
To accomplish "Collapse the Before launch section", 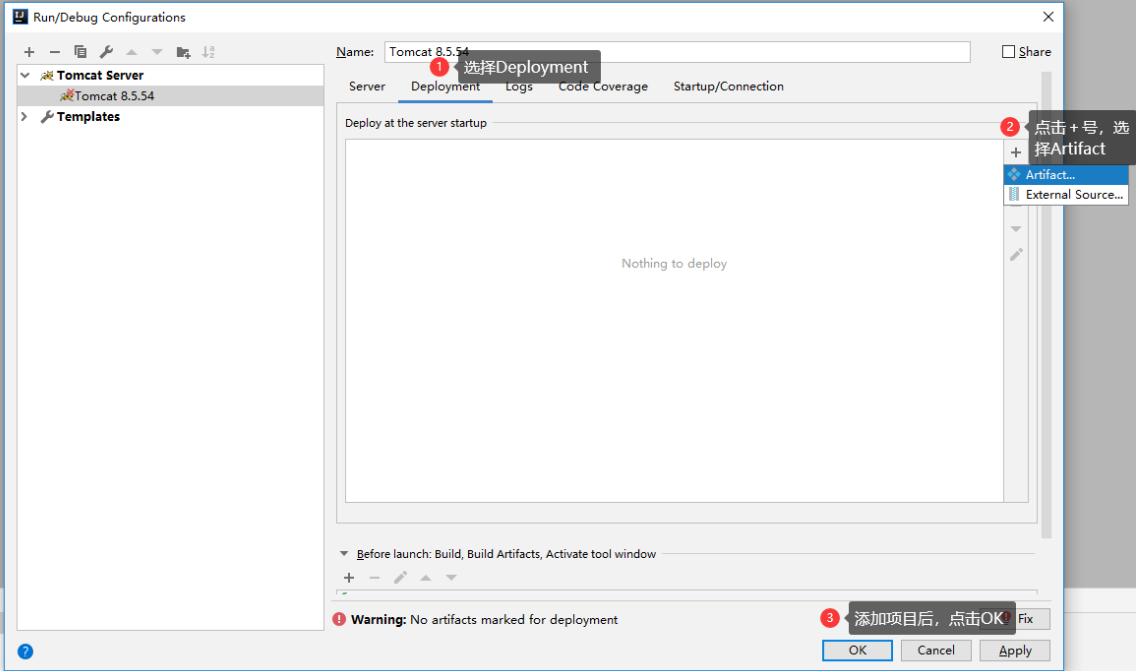I will point(344,554).
